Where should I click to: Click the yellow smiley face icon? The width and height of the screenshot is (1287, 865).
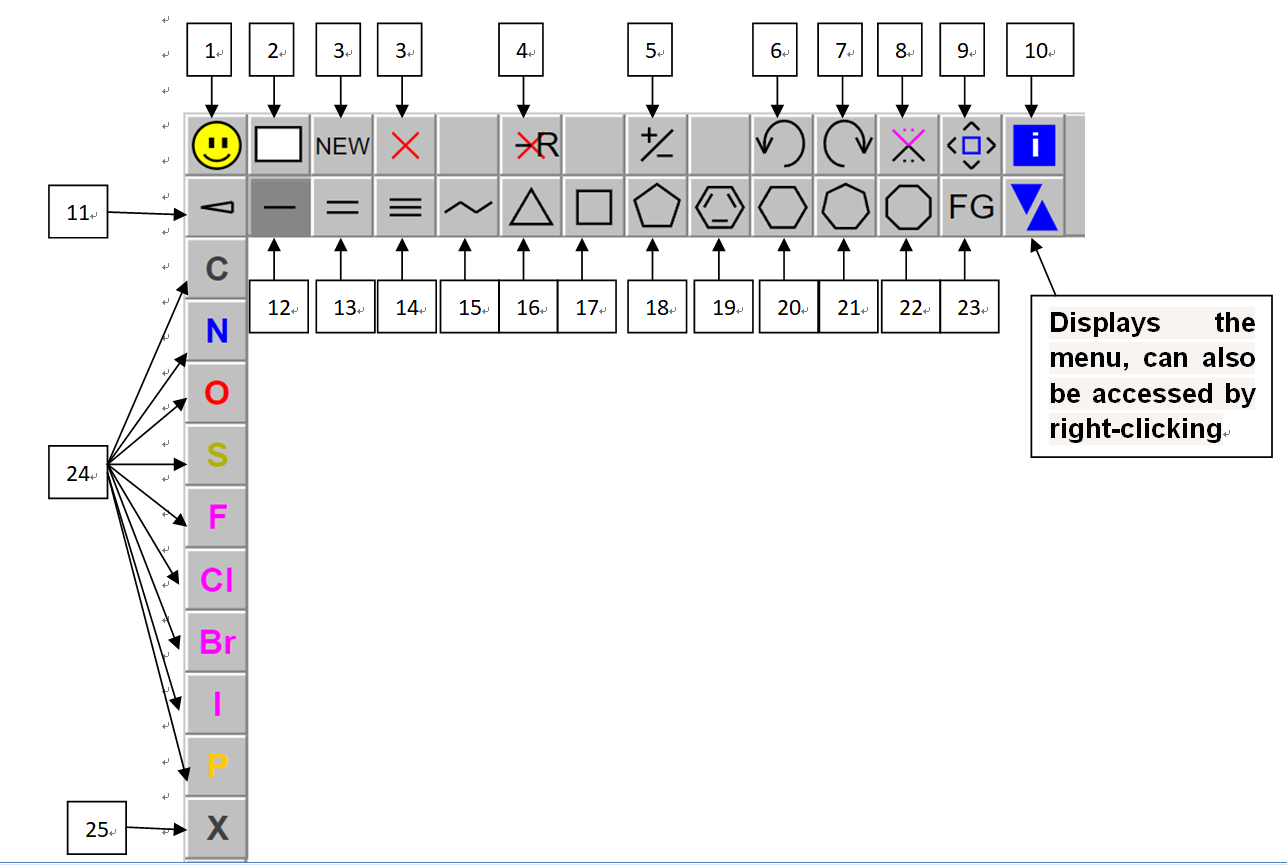[x=217, y=146]
